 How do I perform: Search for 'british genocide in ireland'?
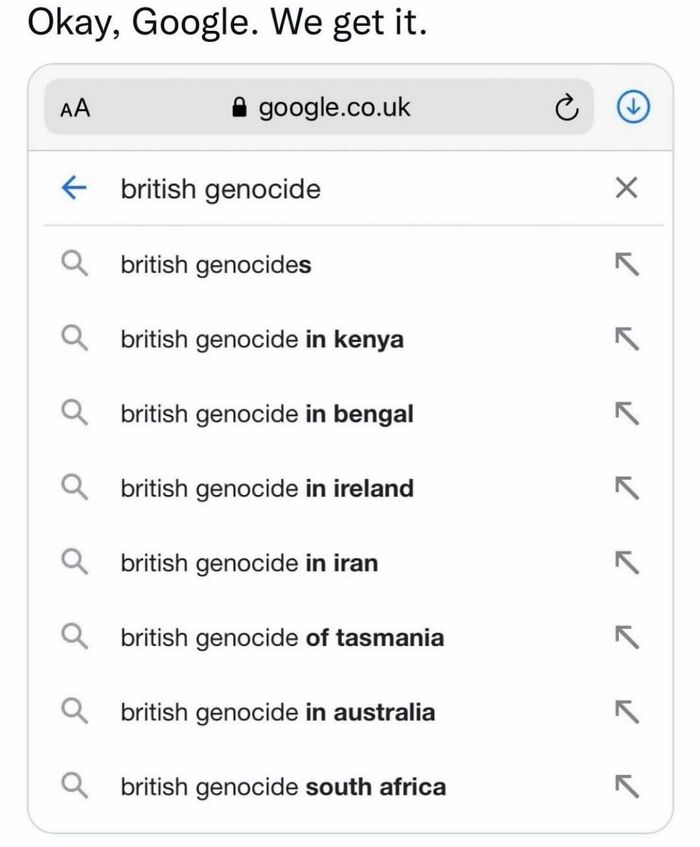pos(267,489)
